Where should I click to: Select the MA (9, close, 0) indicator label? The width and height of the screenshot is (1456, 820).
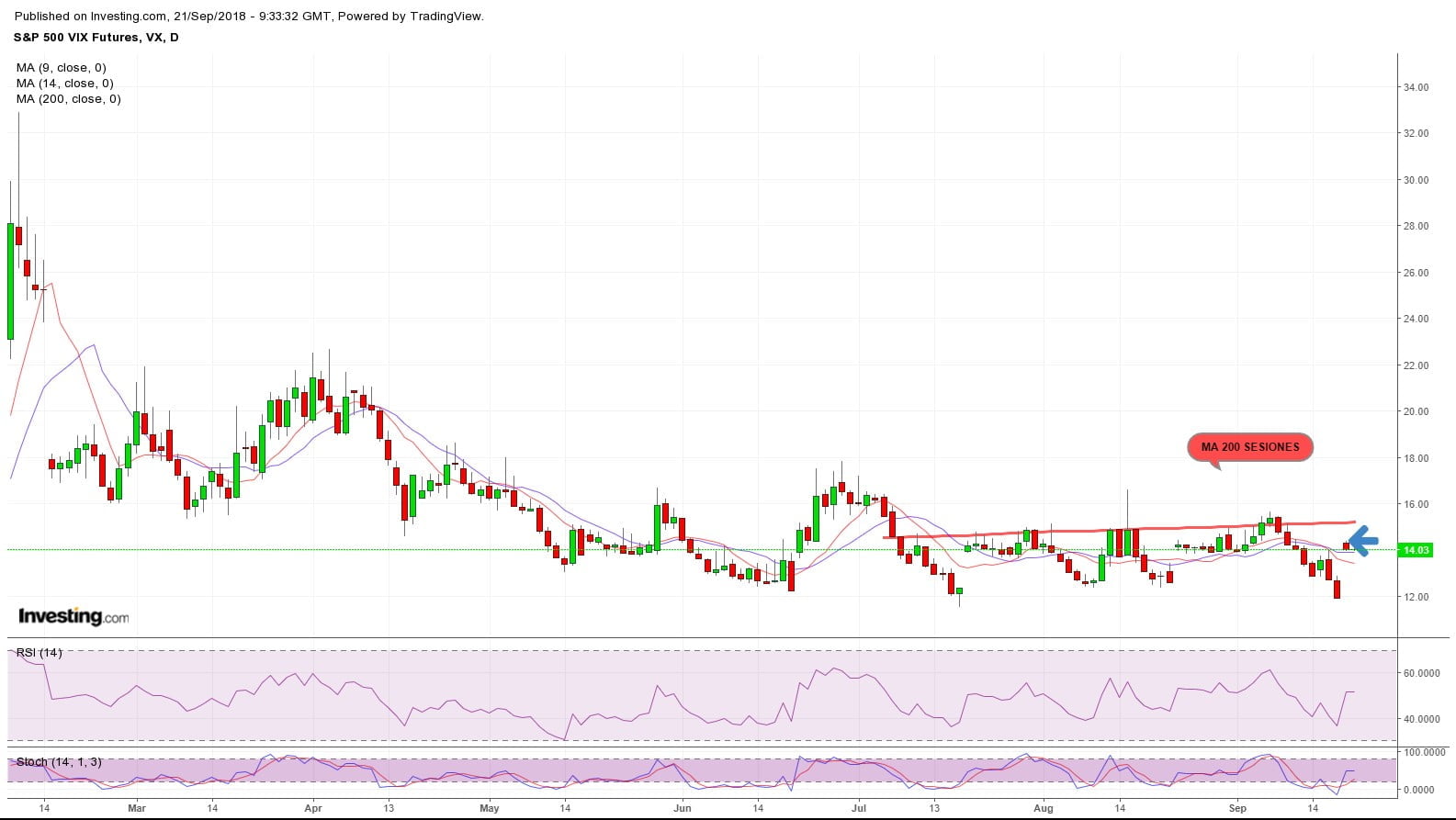61,67
